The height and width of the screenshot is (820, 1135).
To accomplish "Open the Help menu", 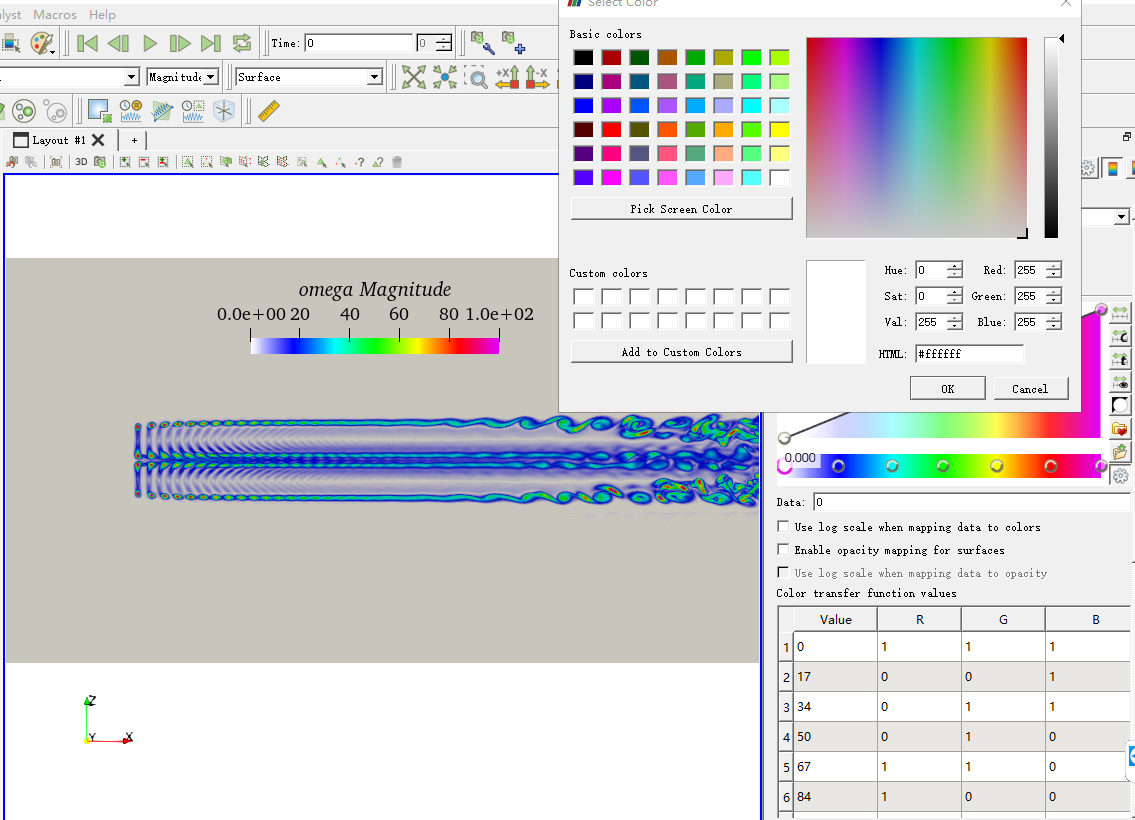I will (102, 15).
